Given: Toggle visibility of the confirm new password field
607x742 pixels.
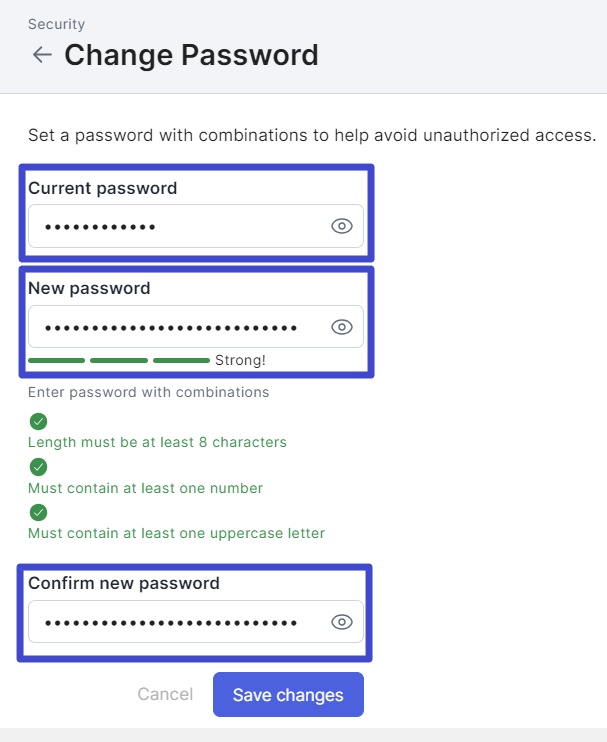Looking at the screenshot, I should coord(342,622).
